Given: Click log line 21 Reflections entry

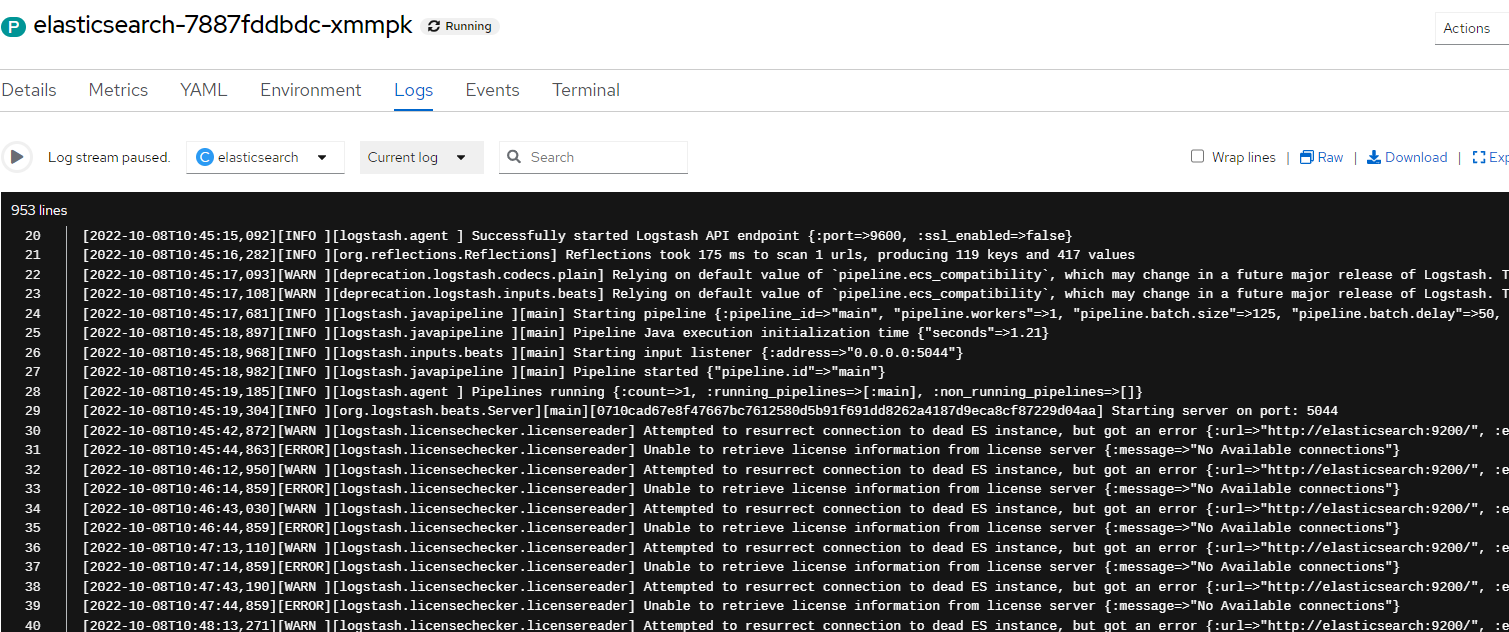Looking at the screenshot, I should (x=609, y=255).
